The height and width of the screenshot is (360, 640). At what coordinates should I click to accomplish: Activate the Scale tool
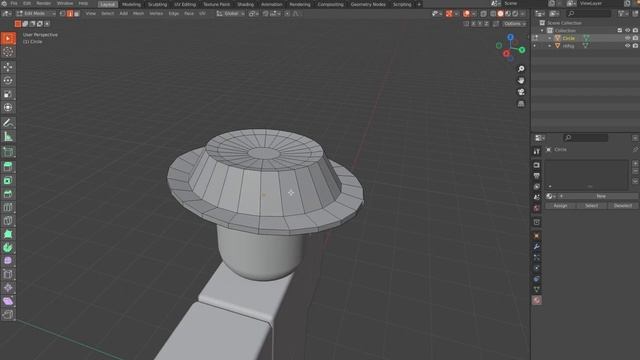[x=8, y=94]
